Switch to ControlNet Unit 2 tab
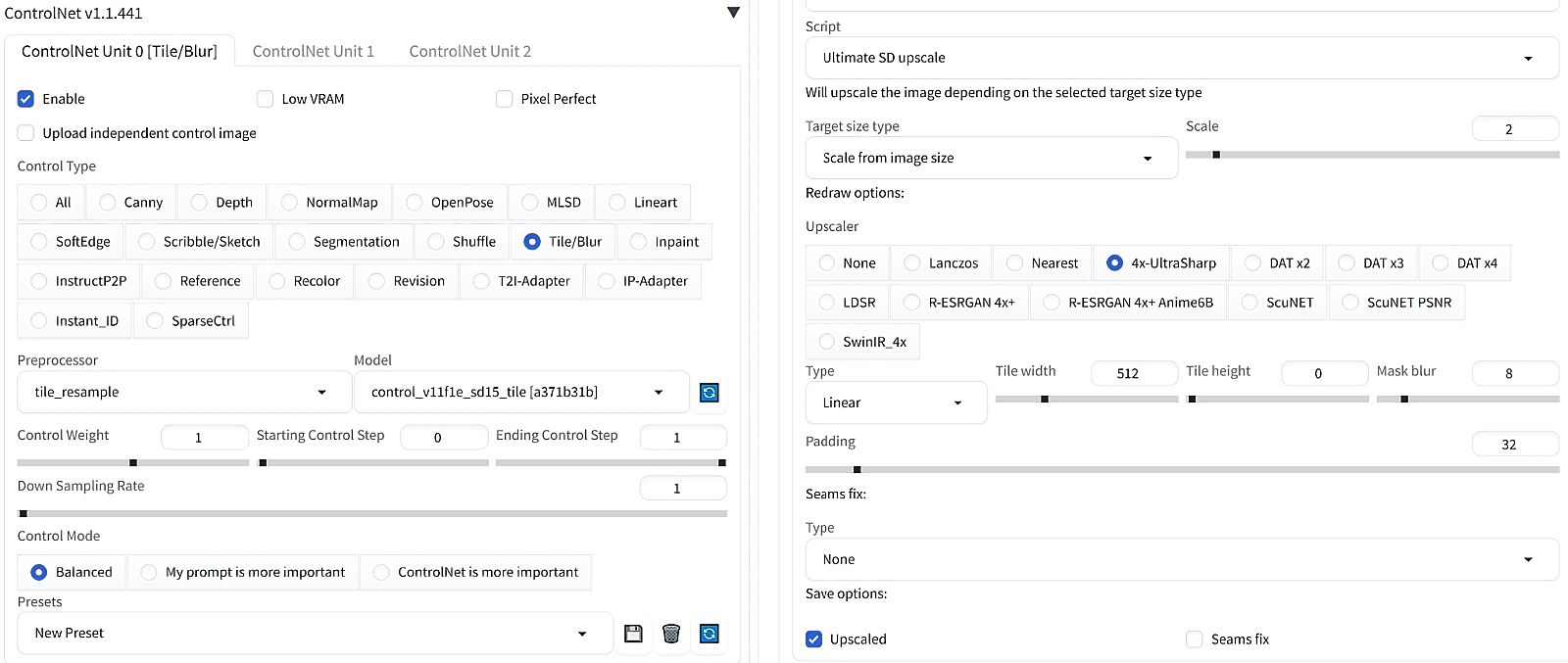The height and width of the screenshot is (663, 1568). 470,51
